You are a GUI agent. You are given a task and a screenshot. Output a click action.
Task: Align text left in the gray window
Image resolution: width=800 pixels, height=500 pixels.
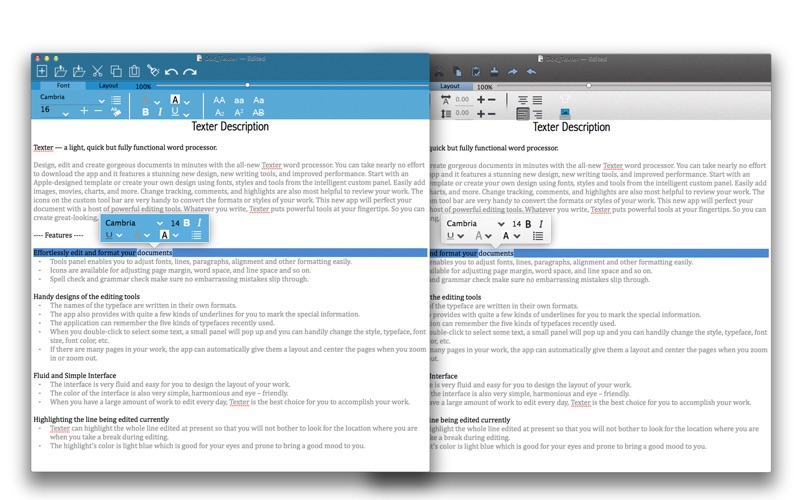pos(523,113)
